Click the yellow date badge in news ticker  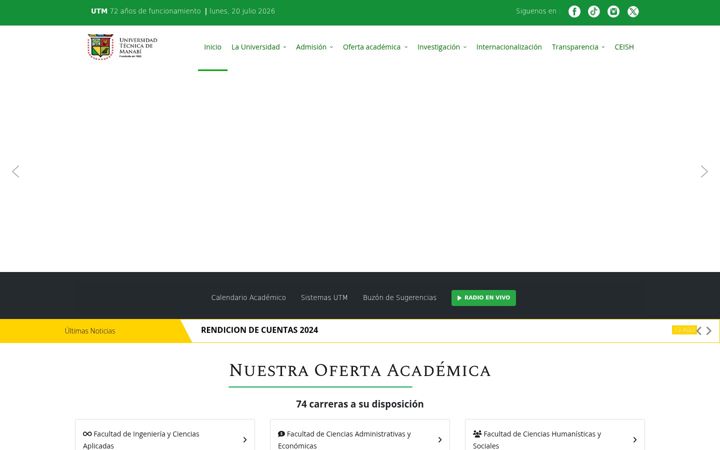[x=684, y=330]
